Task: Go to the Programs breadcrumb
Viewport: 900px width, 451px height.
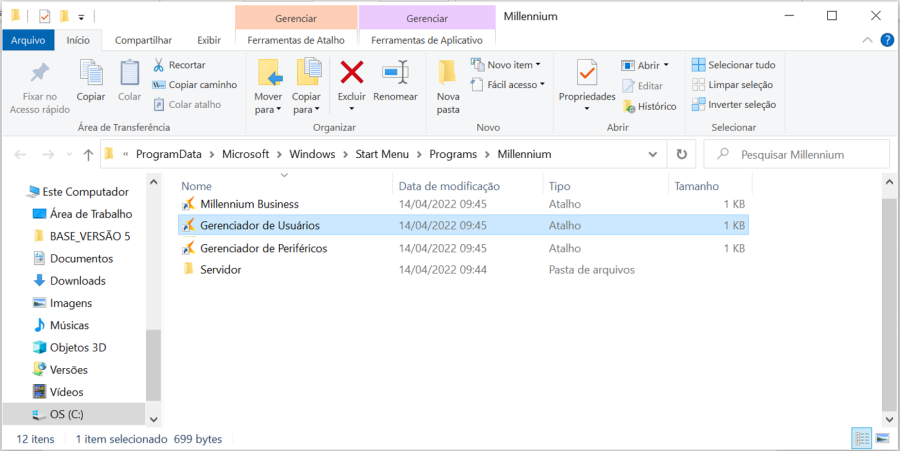Action: click(x=453, y=154)
